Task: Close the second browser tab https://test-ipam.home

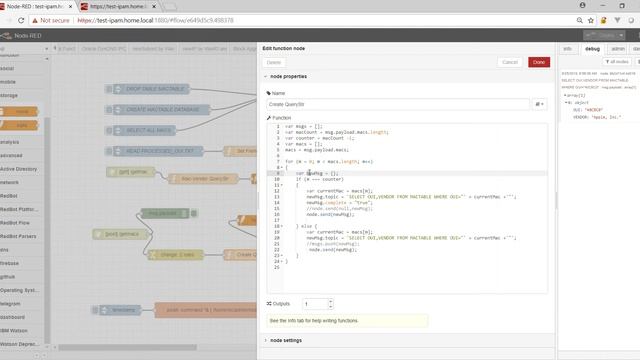Action: [154, 7]
